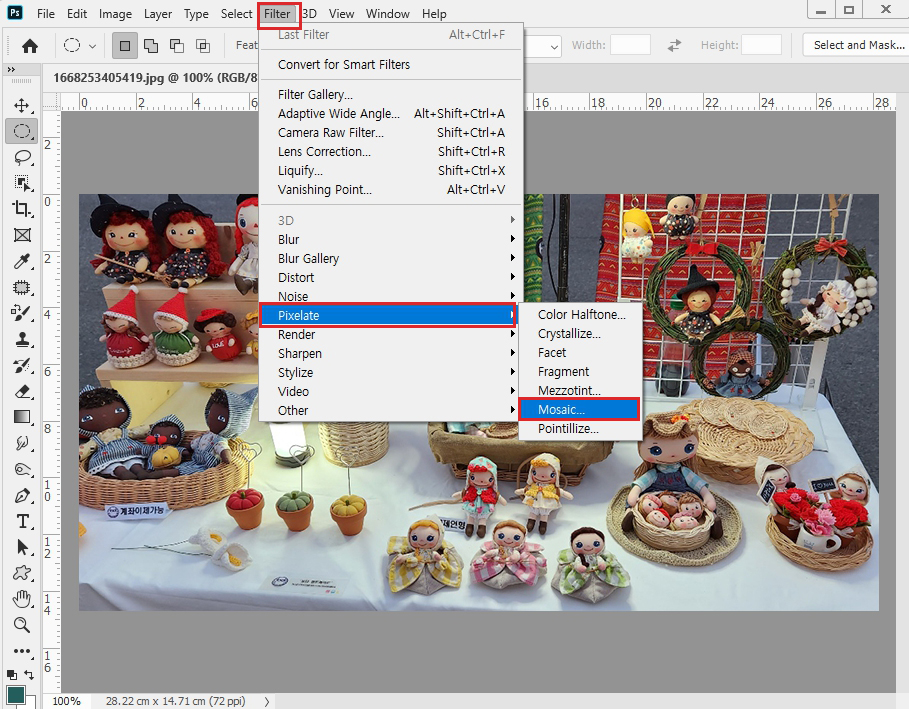Select the Brush tool
Image resolution: width=909 pixels, height=709 pixels.
21,313
